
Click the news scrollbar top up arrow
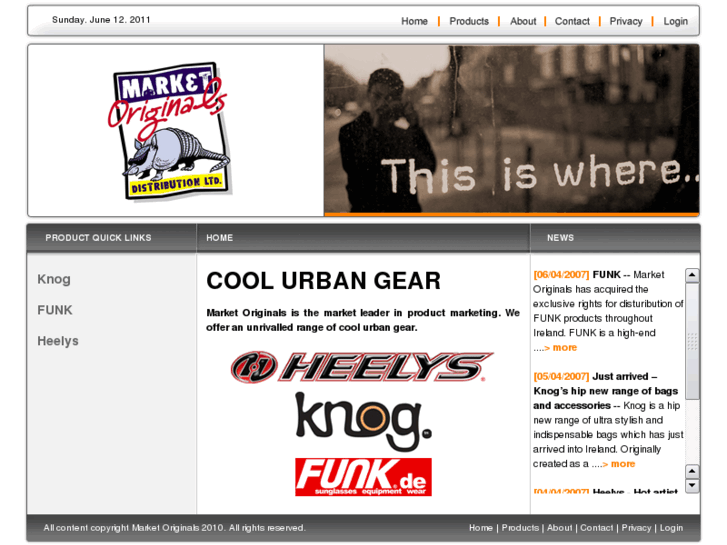[x=692, y=275]
